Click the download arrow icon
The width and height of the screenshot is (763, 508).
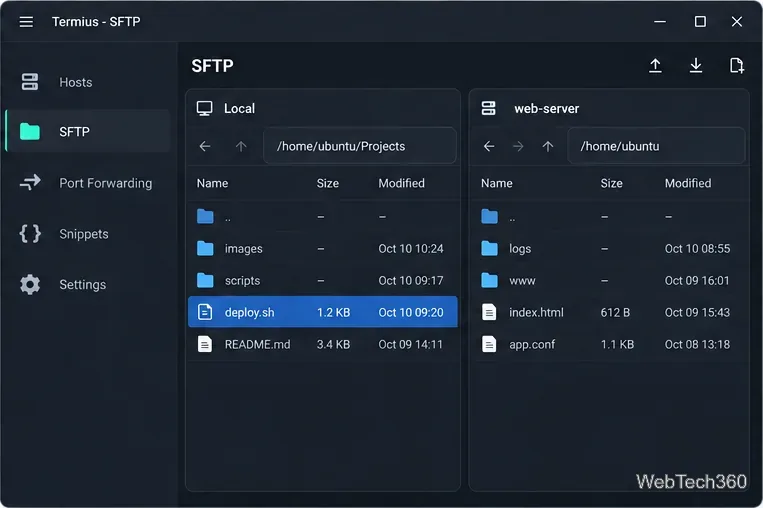tap(696, 65)
